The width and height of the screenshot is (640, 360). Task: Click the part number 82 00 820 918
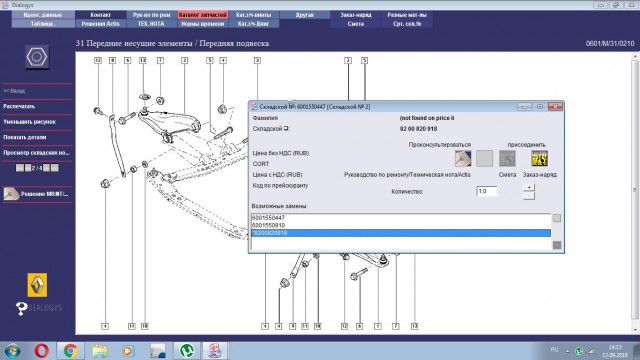(x=418, y=129)
